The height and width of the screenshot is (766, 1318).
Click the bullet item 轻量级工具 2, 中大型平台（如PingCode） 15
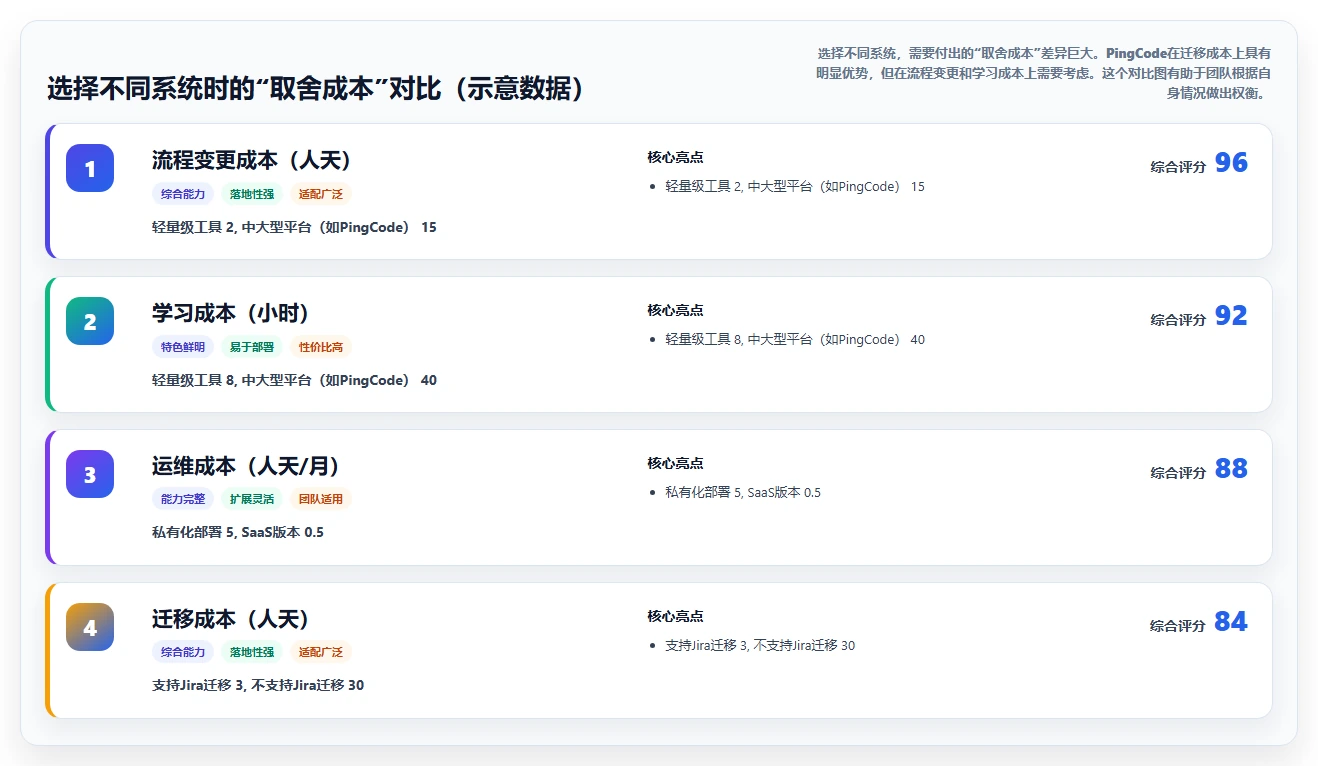pos(795,187)
